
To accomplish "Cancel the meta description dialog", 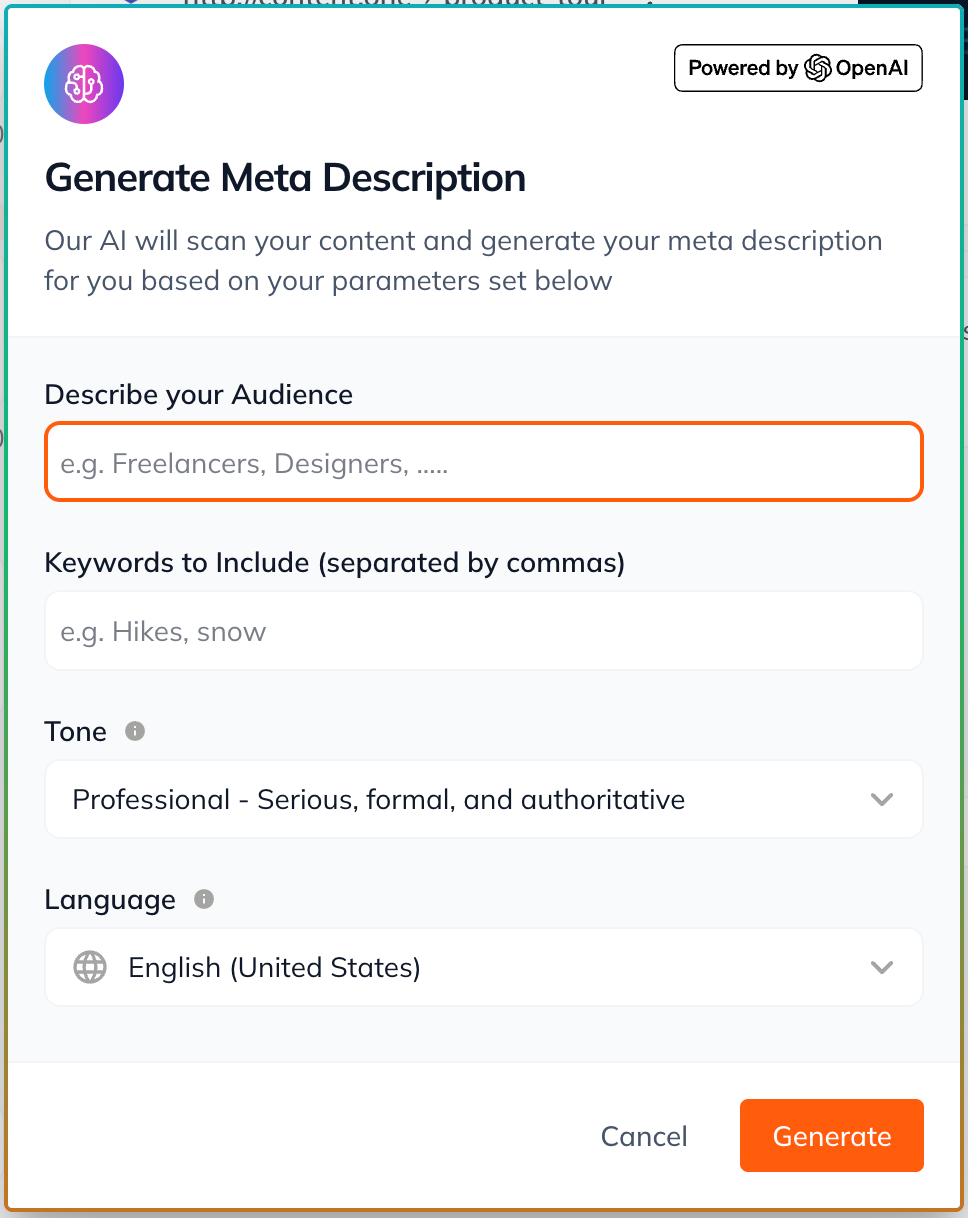I will click(x=644, y=1136).
